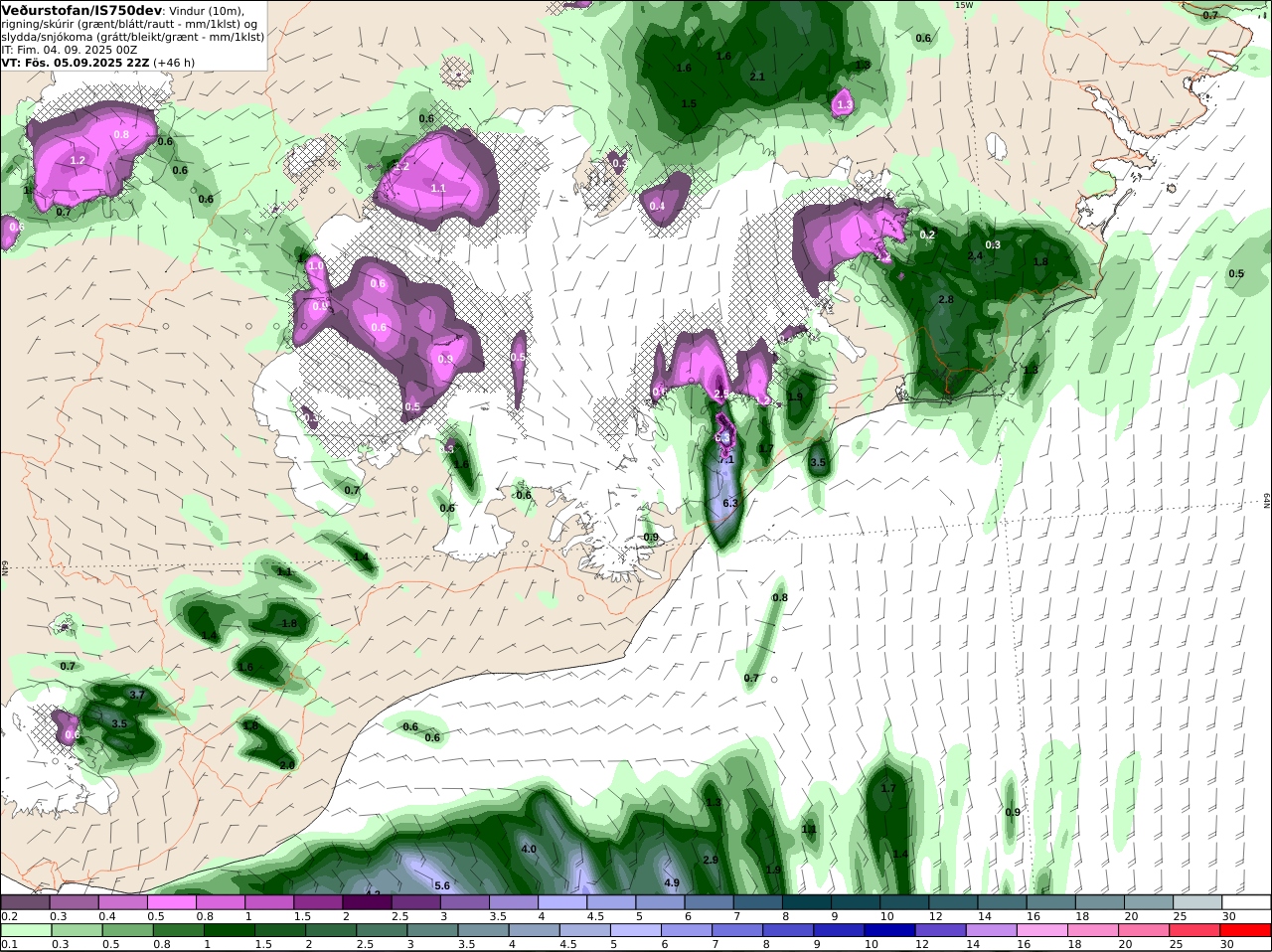Select the top-row swatch between 3 and 3.5
Image resolution: width=1272 pixels, height=952 pixels.
(x=464, y=902)
